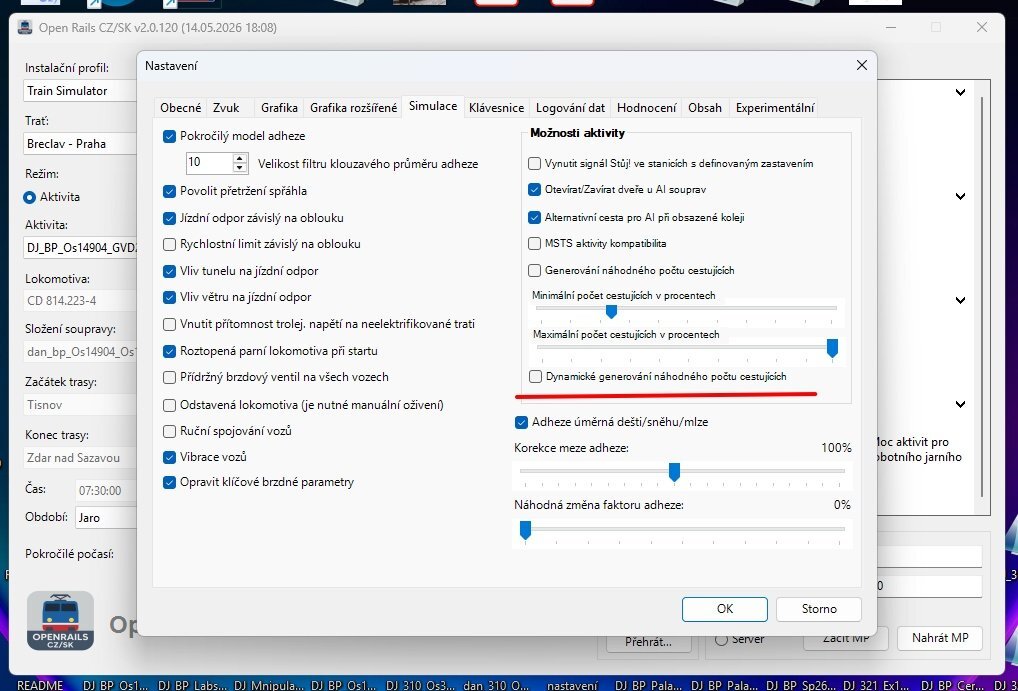Viewport: 1018px width, 691px height.
Task: Toggle Vibrace vozů checkbox
Action: click(x=169, y=457)
